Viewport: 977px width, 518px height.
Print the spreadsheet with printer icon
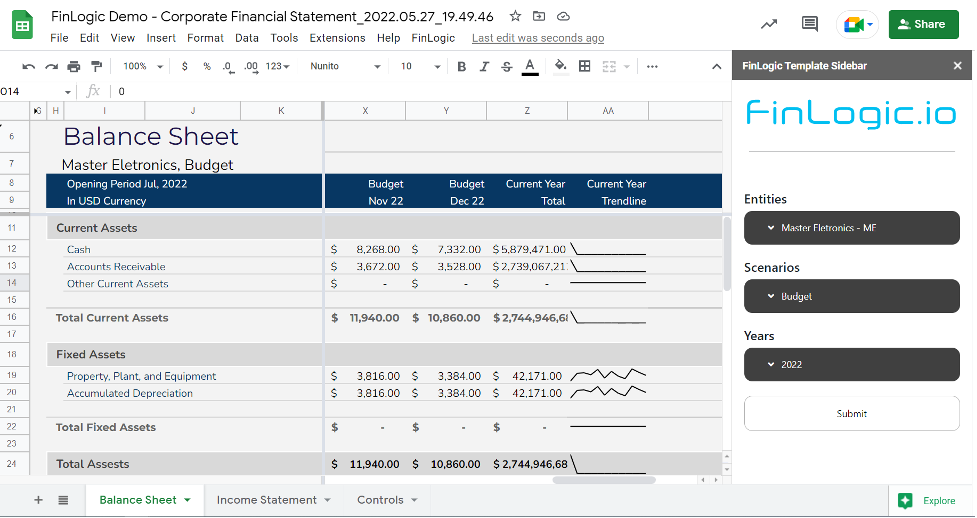(74, 66)
